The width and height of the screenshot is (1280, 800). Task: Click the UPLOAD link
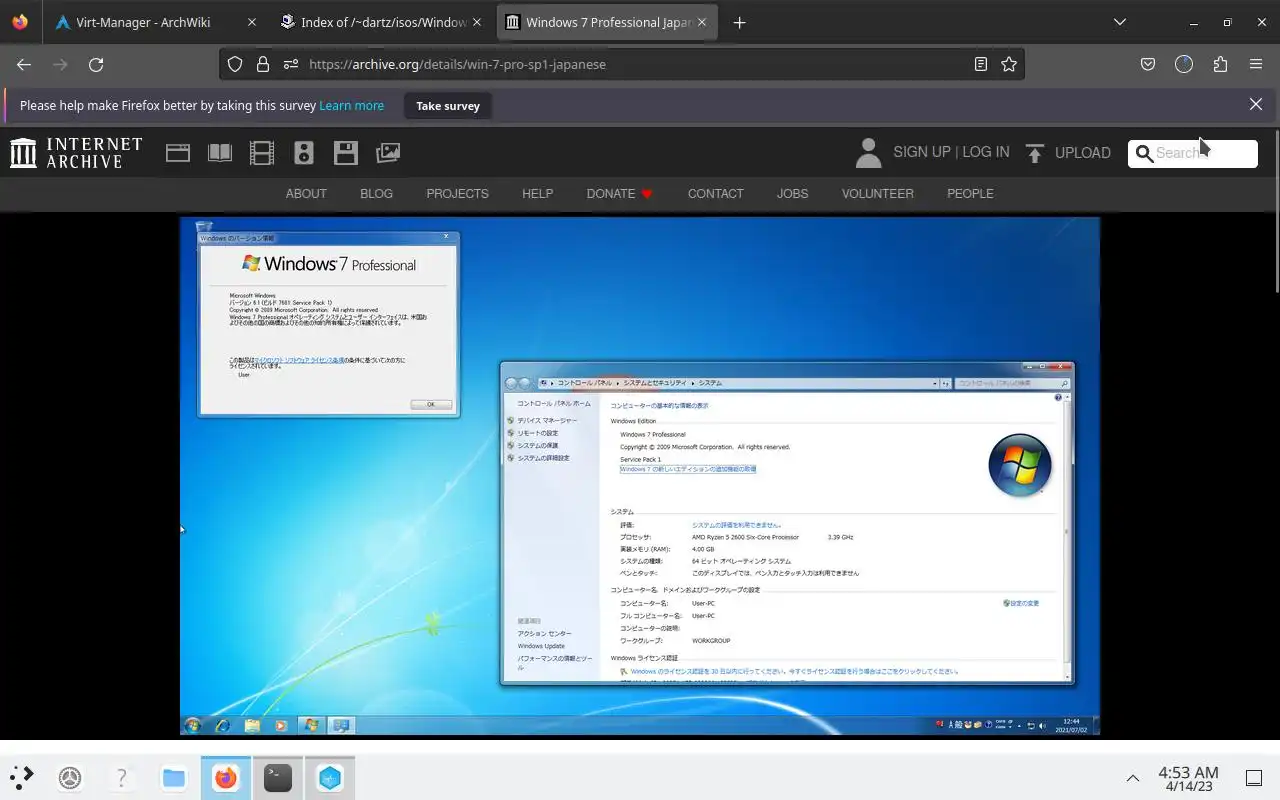coord(1082,153)
